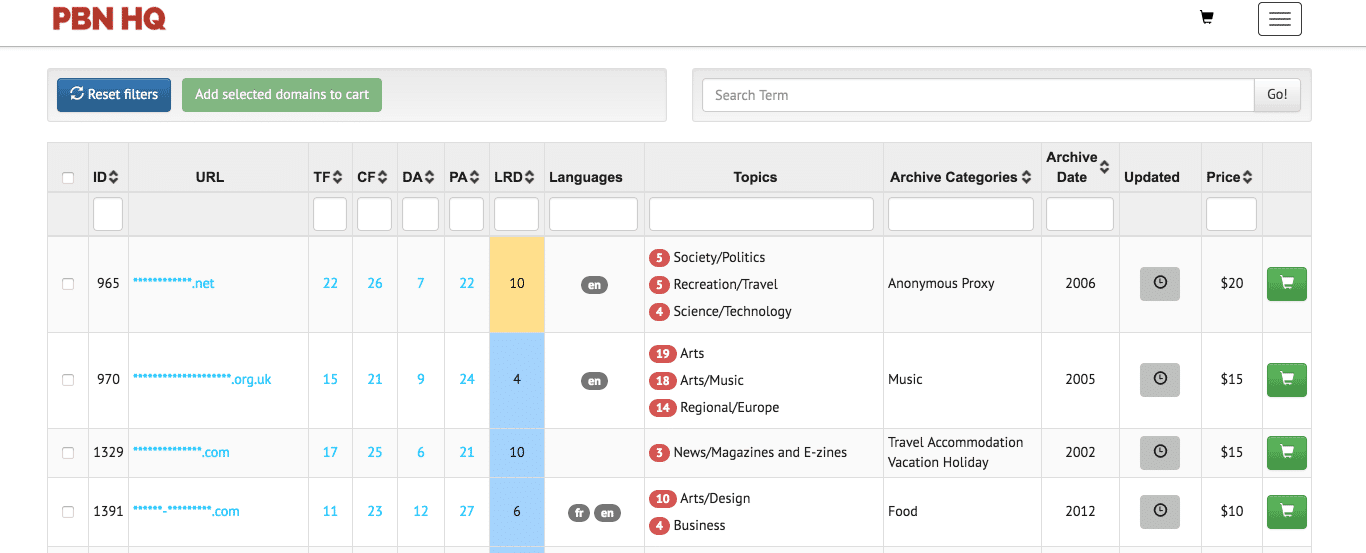
Task: Check the box for domain ID 1391
Action: [68, 512]
